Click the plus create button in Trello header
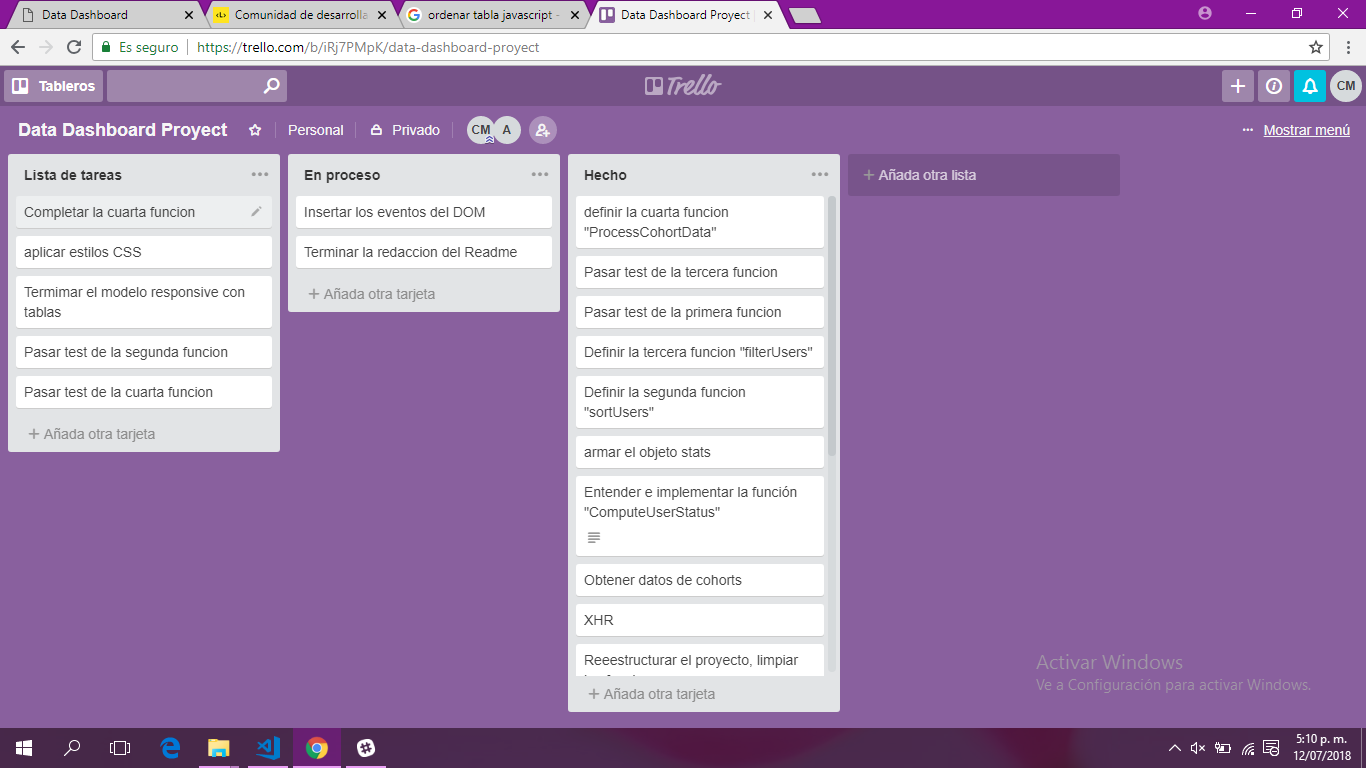Screen dimensions: 1366x768 [1238, 86]
